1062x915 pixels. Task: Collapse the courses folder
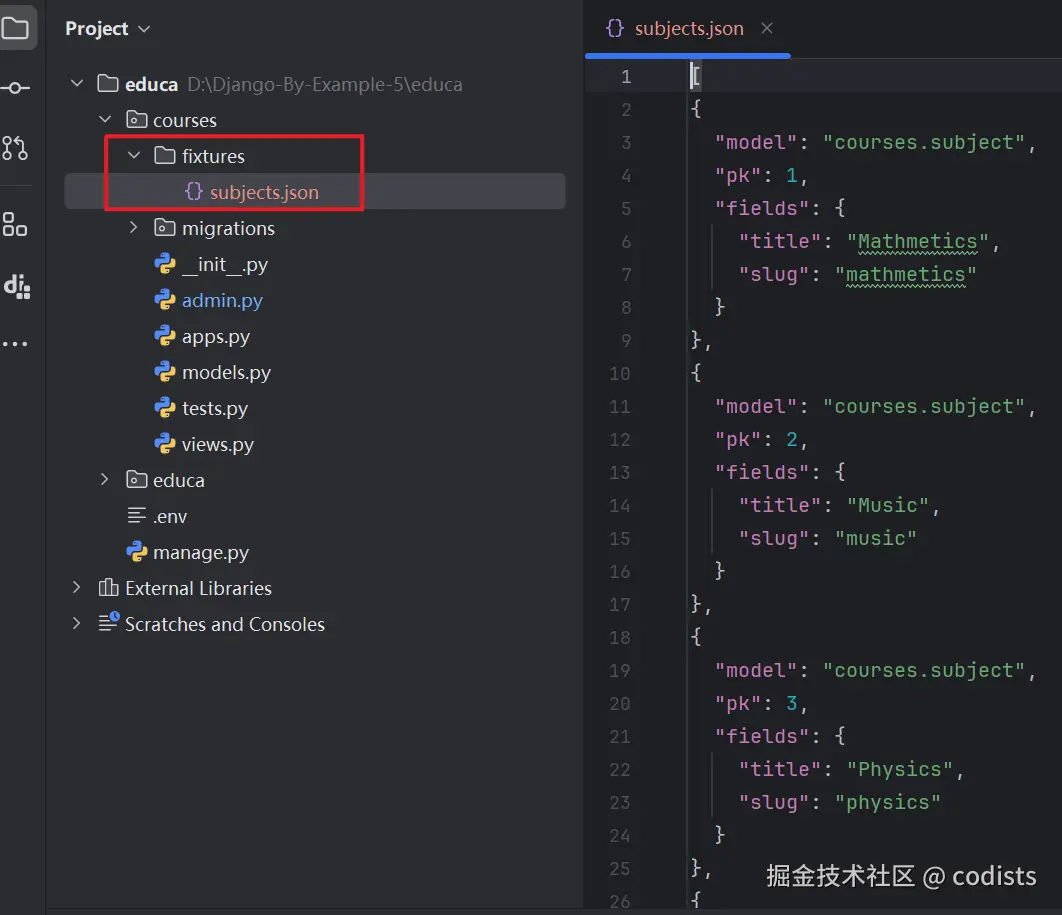tap(105, 120)
